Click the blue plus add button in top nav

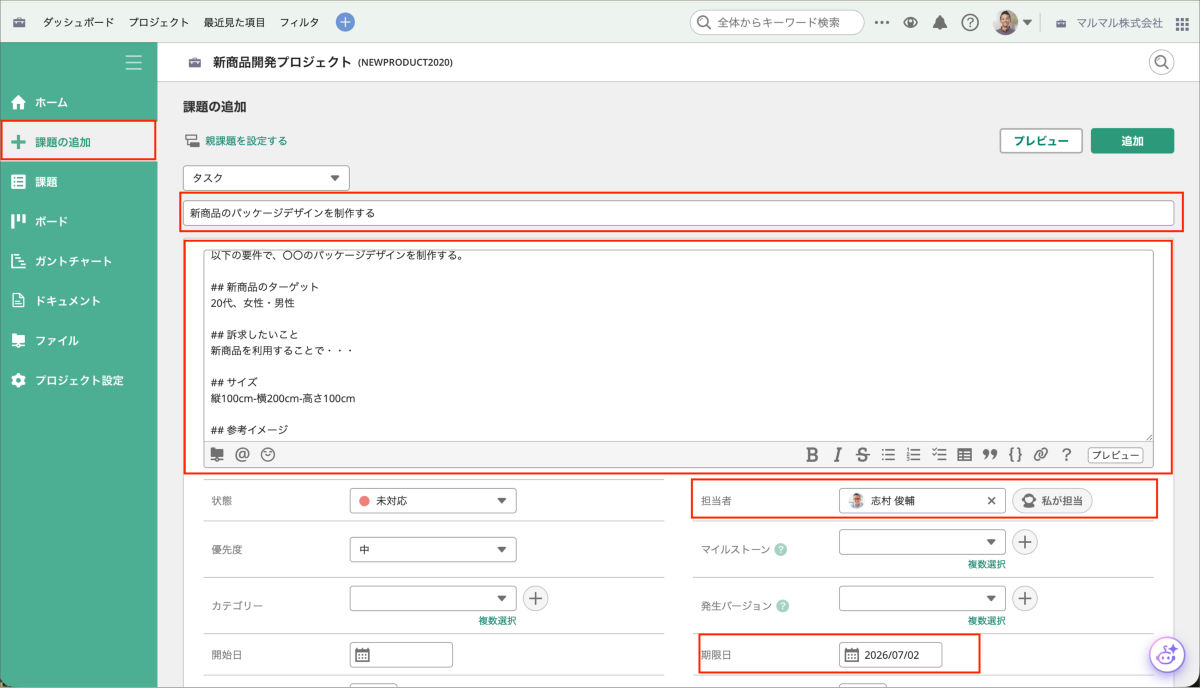click(345, 22)
